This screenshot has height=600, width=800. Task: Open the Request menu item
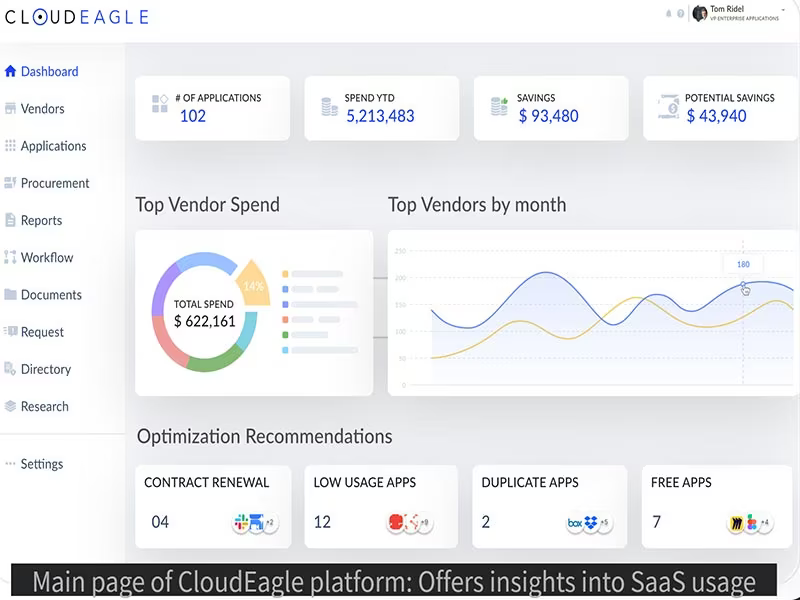pos(42,332)
